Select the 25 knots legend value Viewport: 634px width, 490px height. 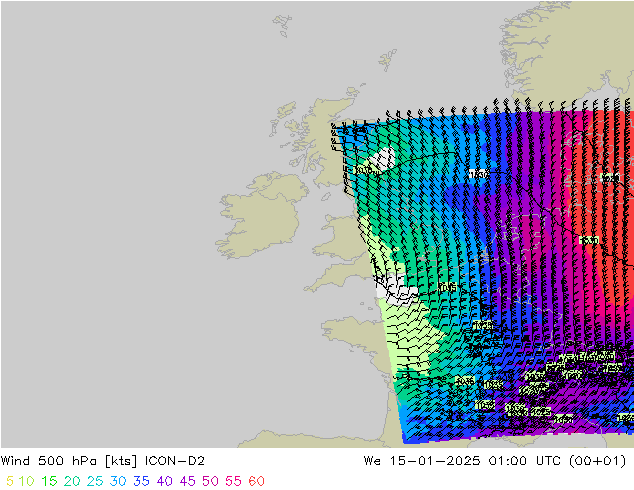(95, 481)
